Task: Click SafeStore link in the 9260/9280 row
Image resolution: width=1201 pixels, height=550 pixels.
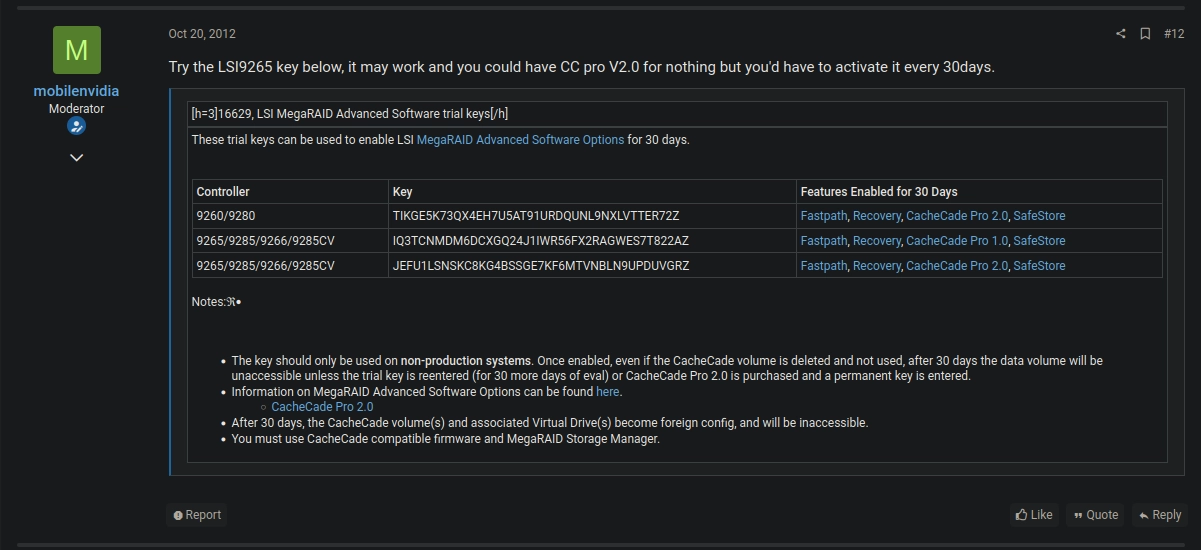Action: [1039, 216]
